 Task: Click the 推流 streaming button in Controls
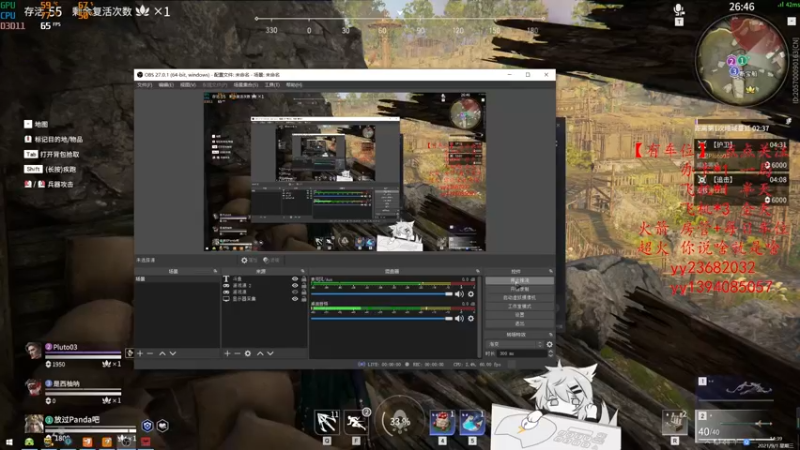click(x=519, y=281)
